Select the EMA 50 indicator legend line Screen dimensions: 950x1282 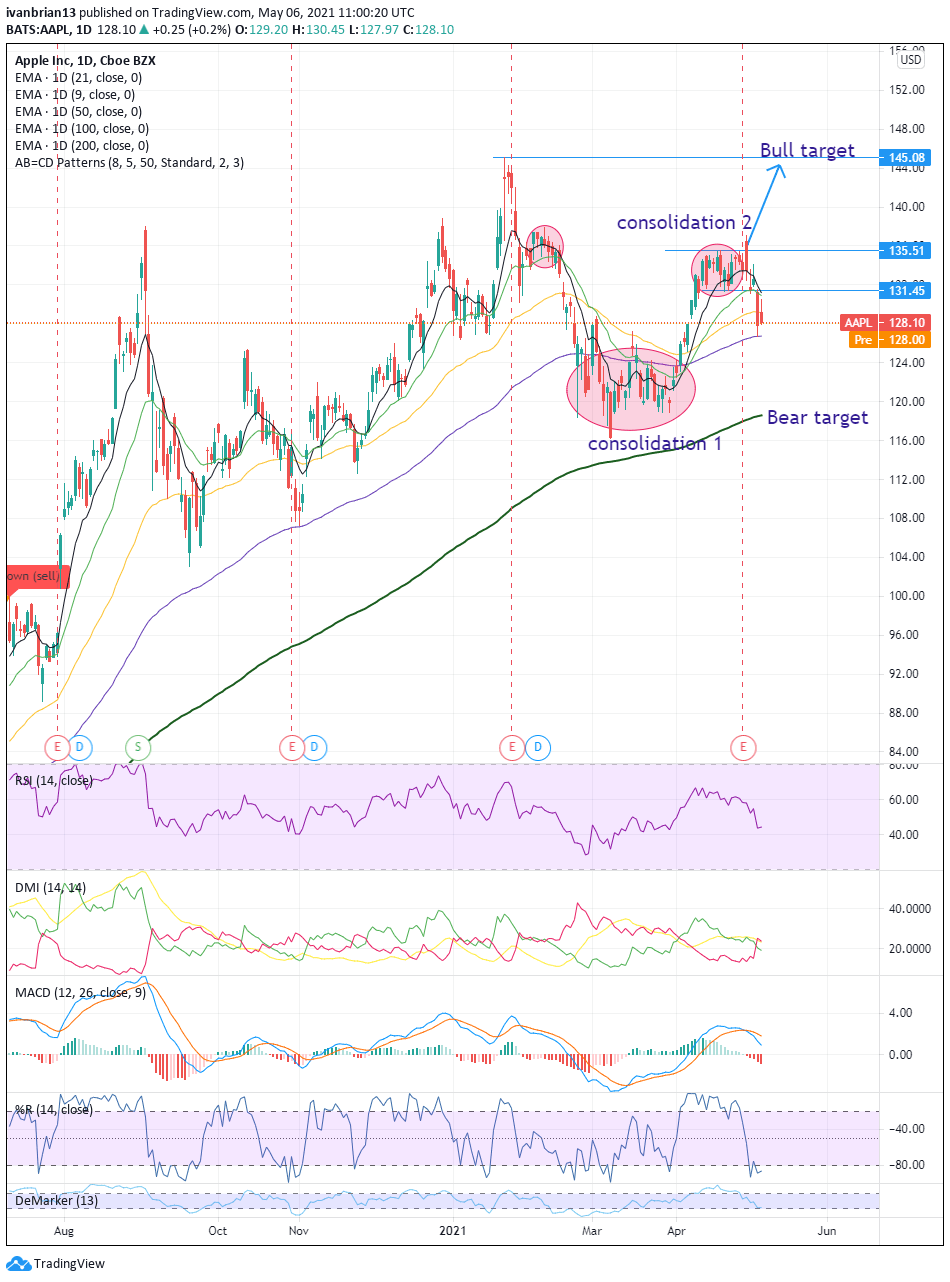click(x=78, y=111)
